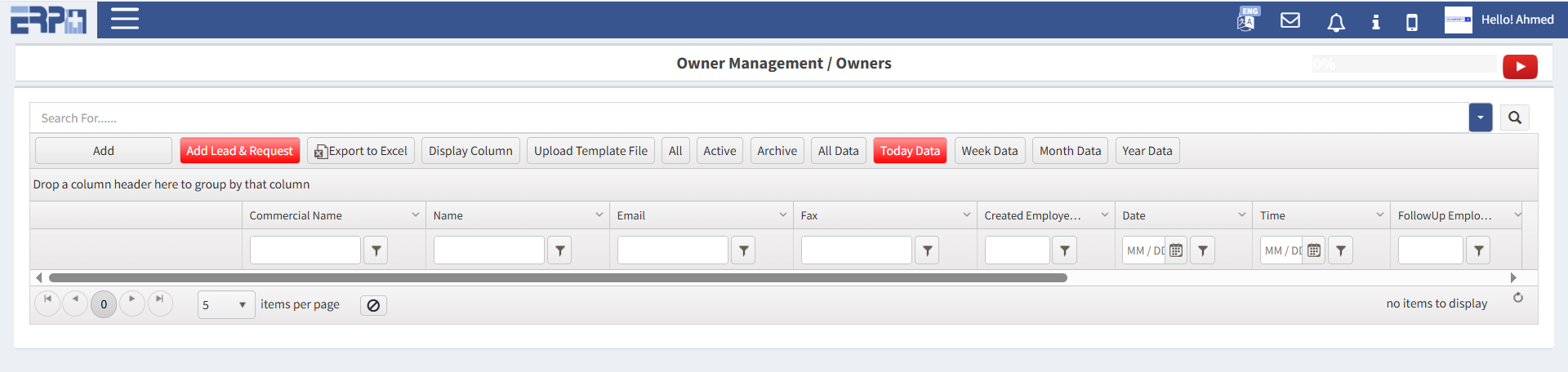This screenshot has height=372, width=1568.
Task: Click the mobile phone icon
Action: 1412,22
